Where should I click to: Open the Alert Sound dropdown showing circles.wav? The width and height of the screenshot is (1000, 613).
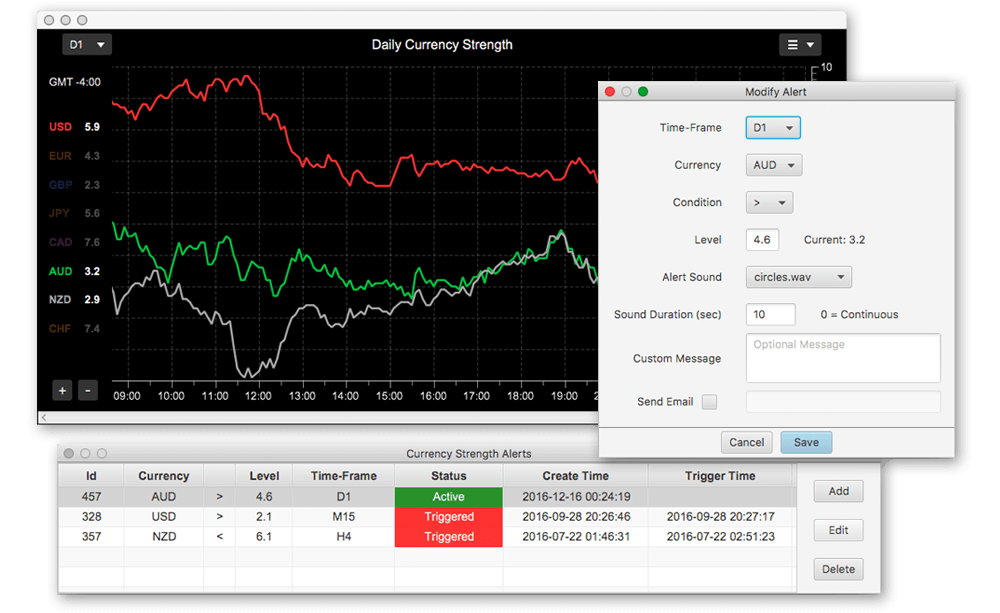tap(798, 277)
